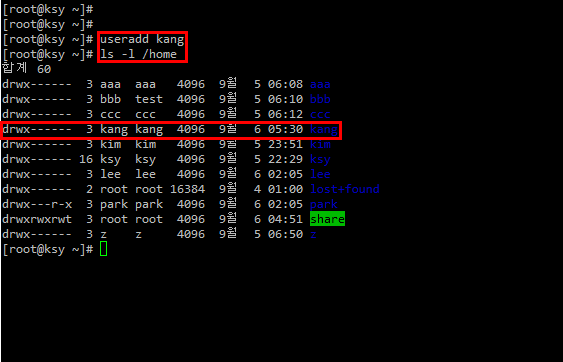Click the '22:29' time in ksy row
This screenshot has width=563, height=362.
(x=285, y=159)
